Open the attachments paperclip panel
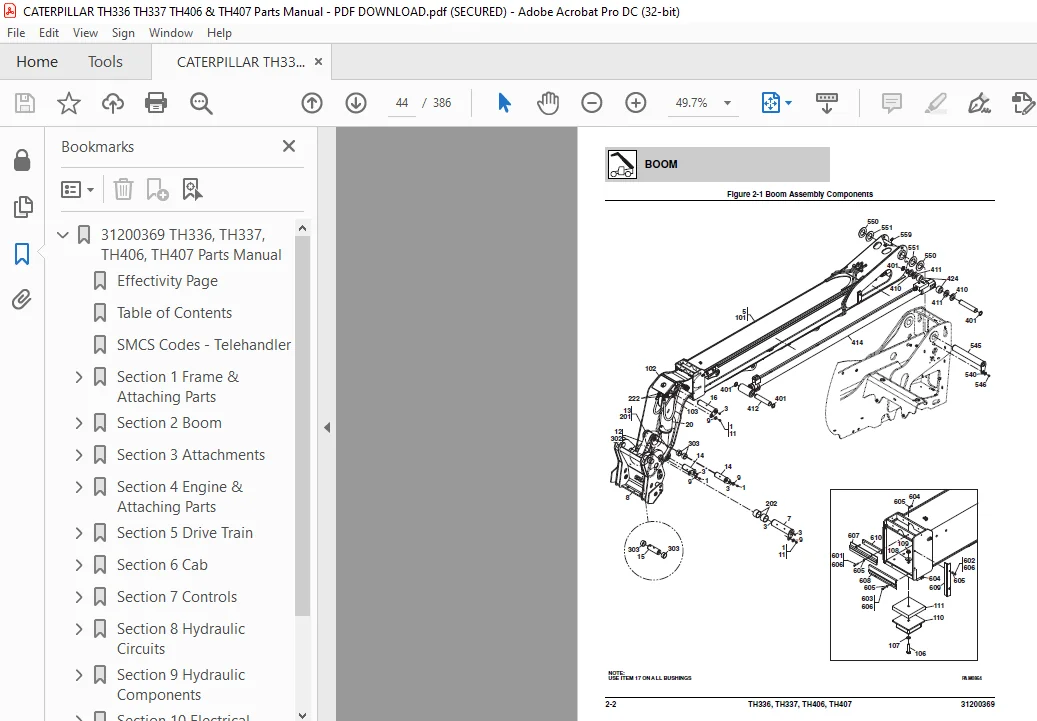Viewport: 1037px width, 721px height. coord(22,300)
